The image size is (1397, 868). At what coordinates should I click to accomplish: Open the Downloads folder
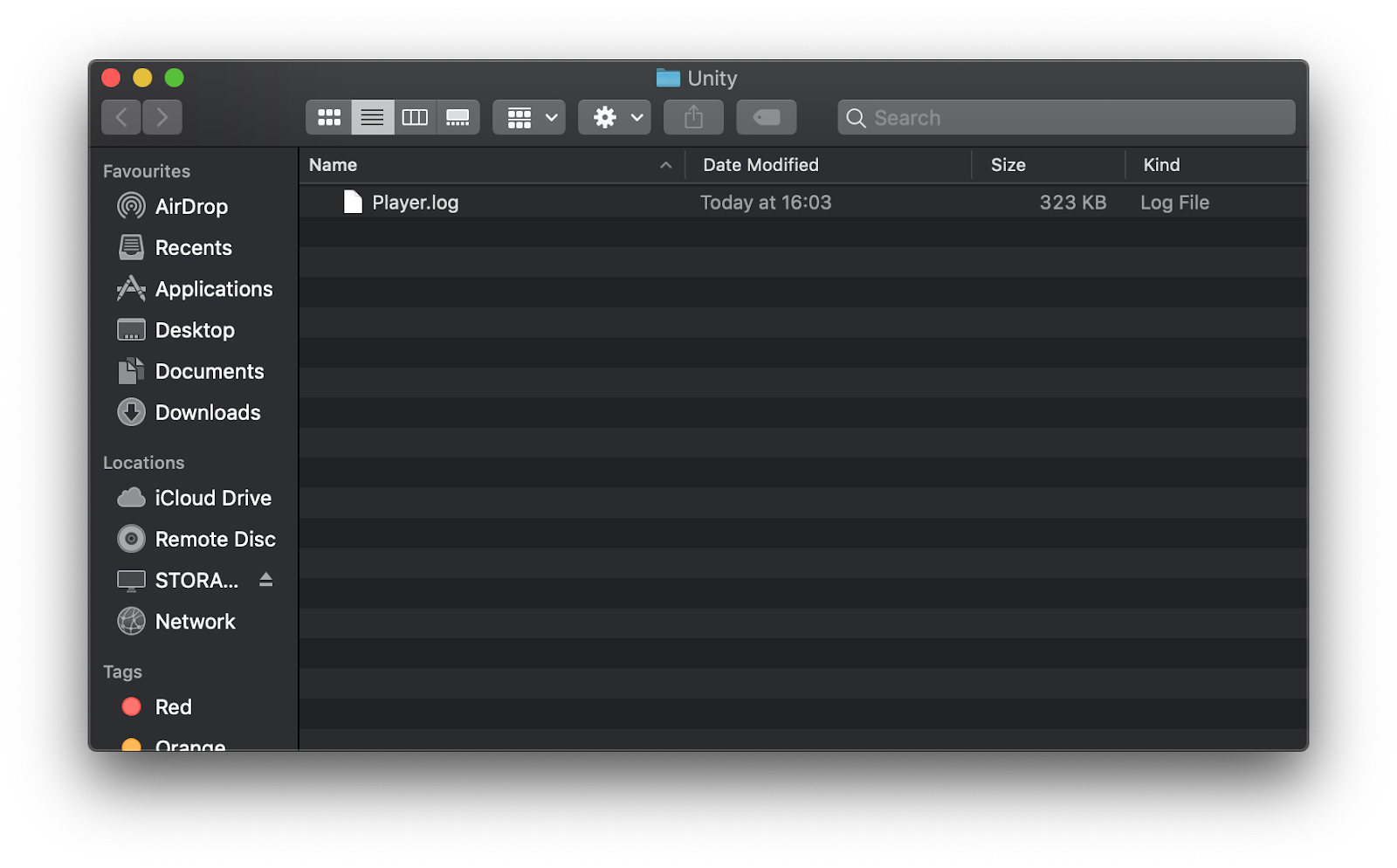tap(208, 412)
